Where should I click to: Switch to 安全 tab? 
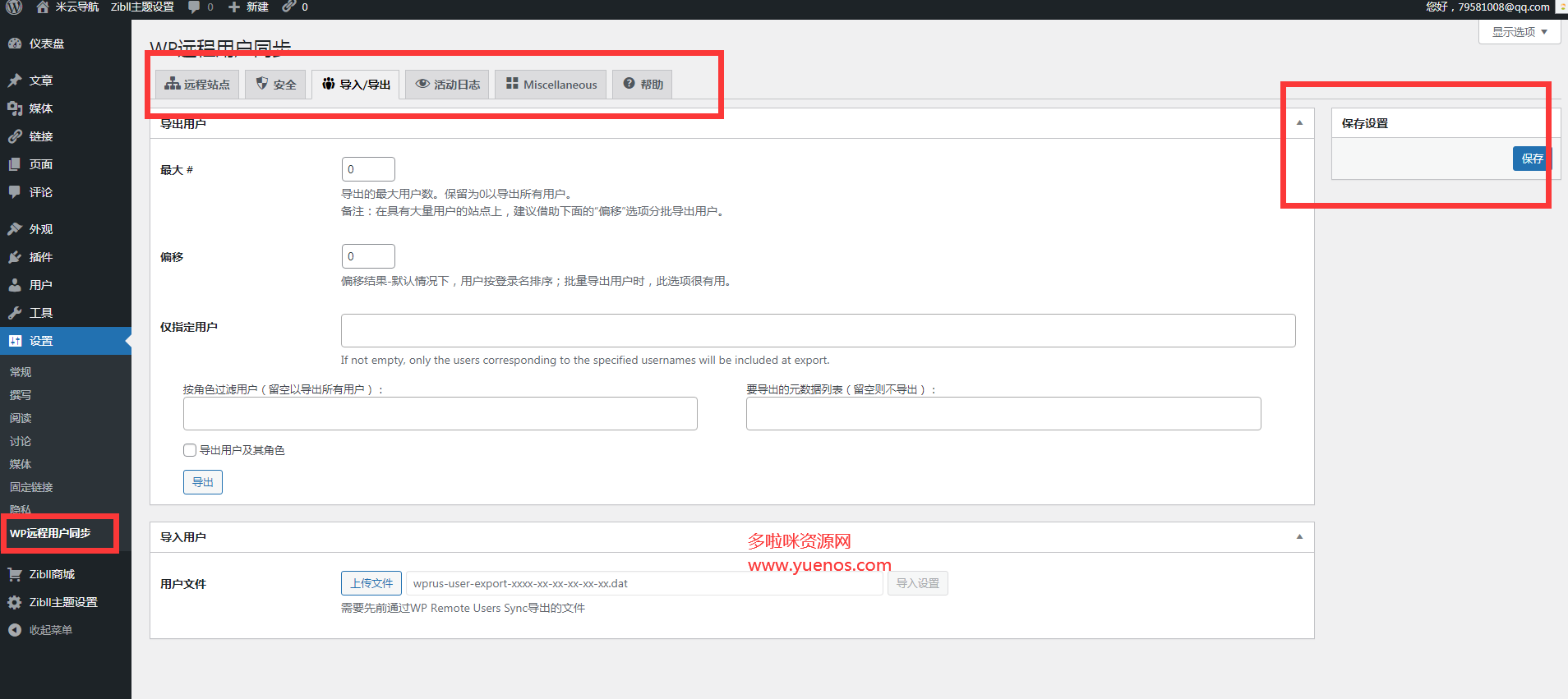275,85
